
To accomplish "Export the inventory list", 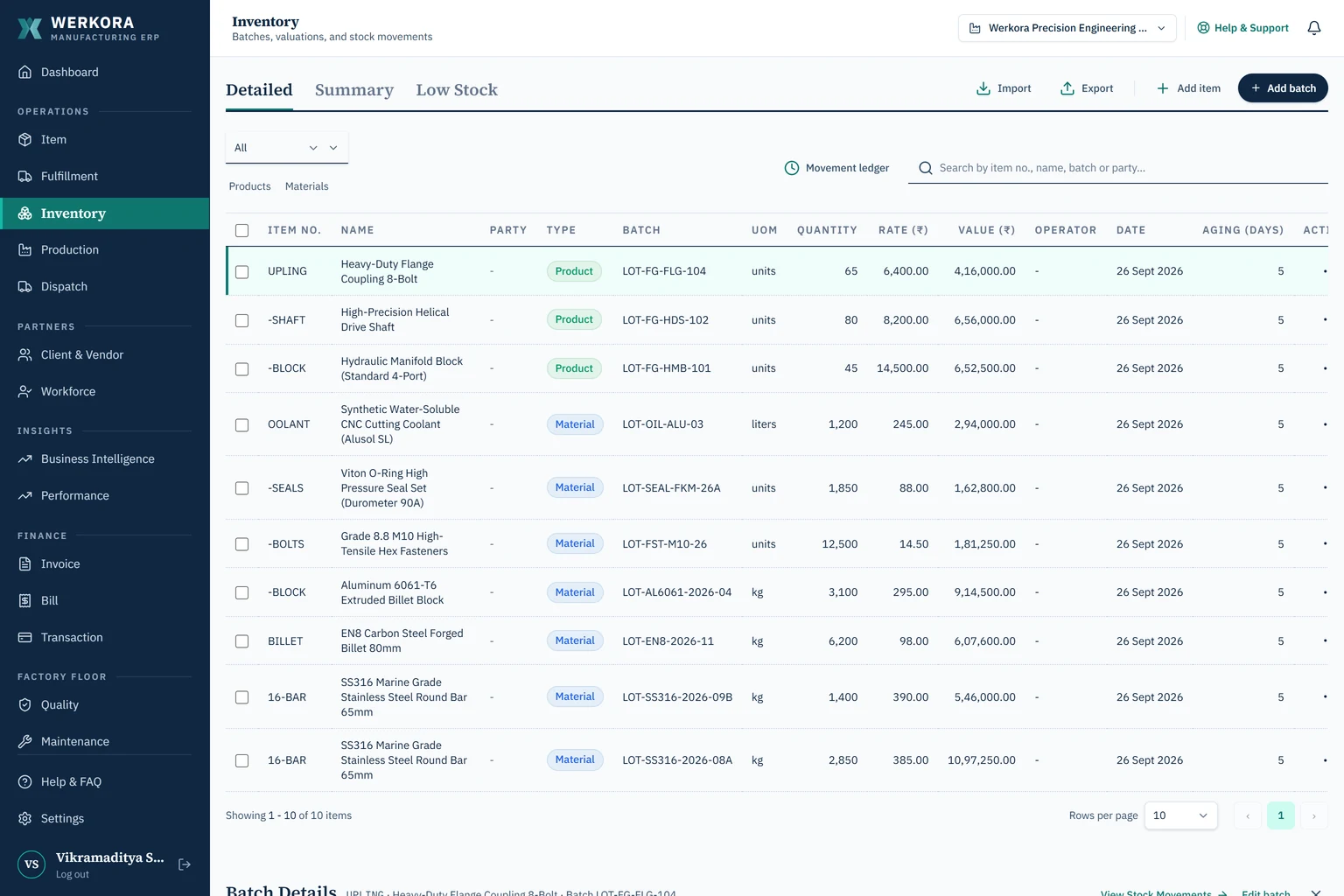I will click(x=1087, y=88).
